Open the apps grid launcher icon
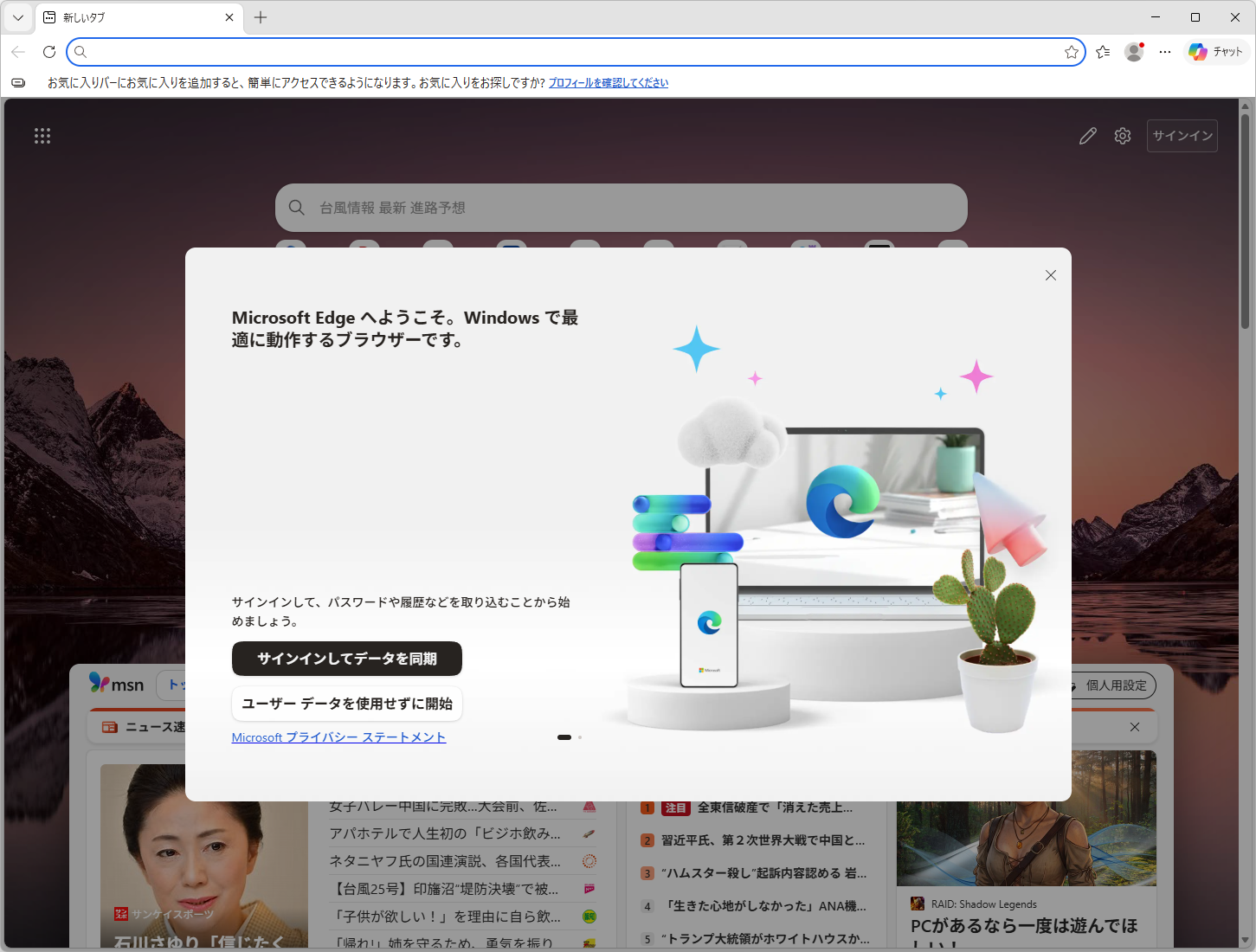The height and width of the screenshot is (952, 1256). (42, 136)
